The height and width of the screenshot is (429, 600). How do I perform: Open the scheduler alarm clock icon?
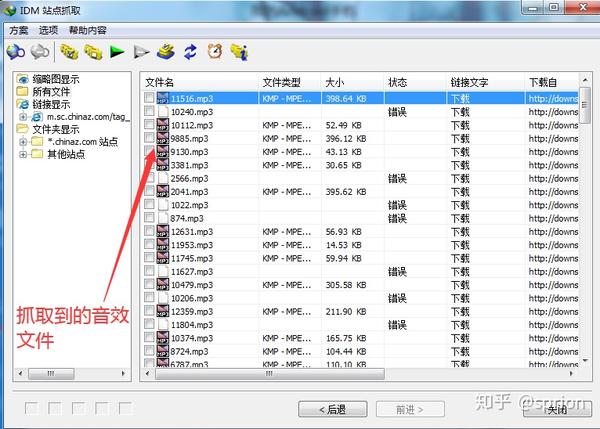[215, 52]
